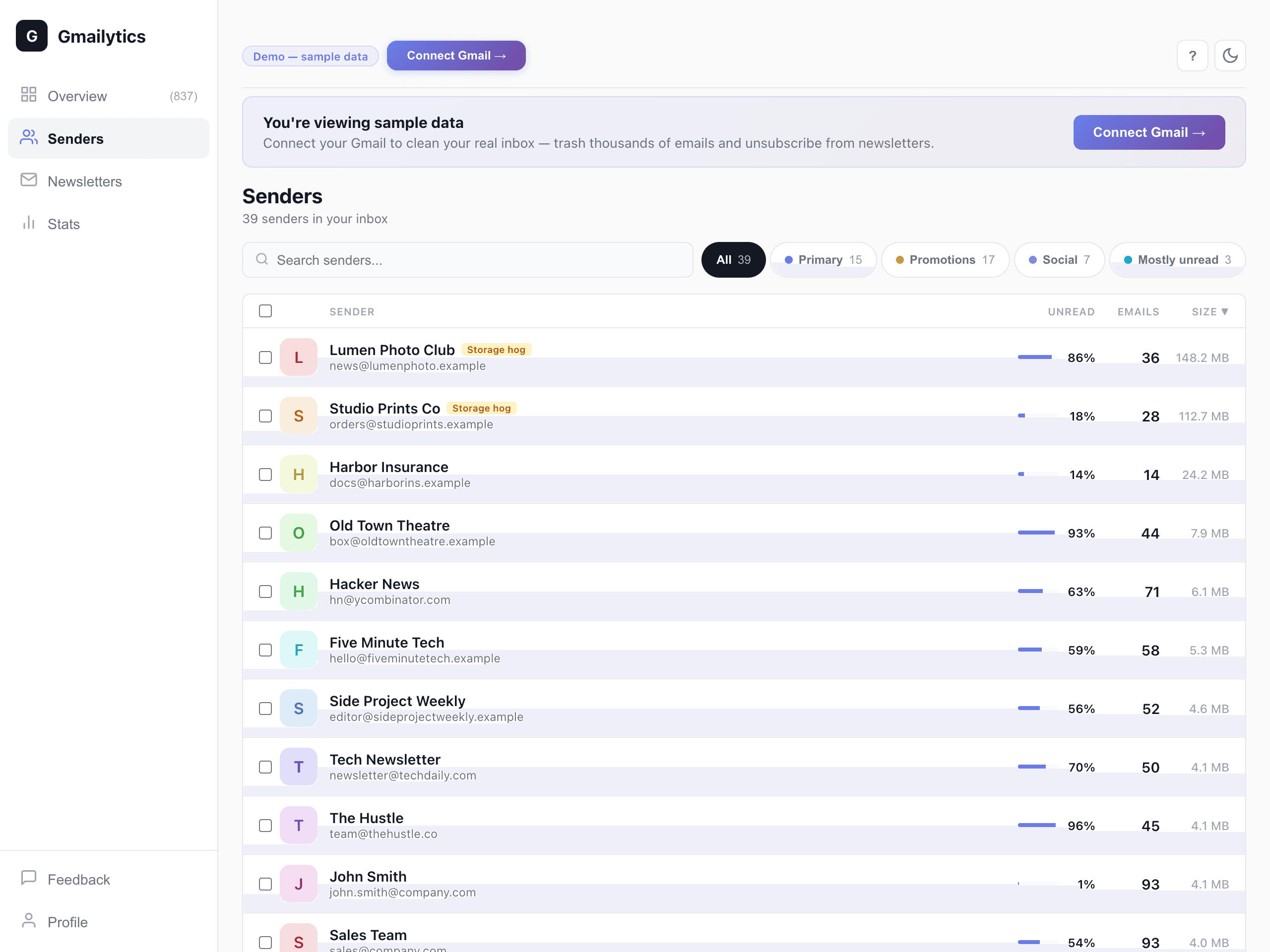Click the Newsletters envelope icon
The image size is (1270, 952).
[29, 179]
